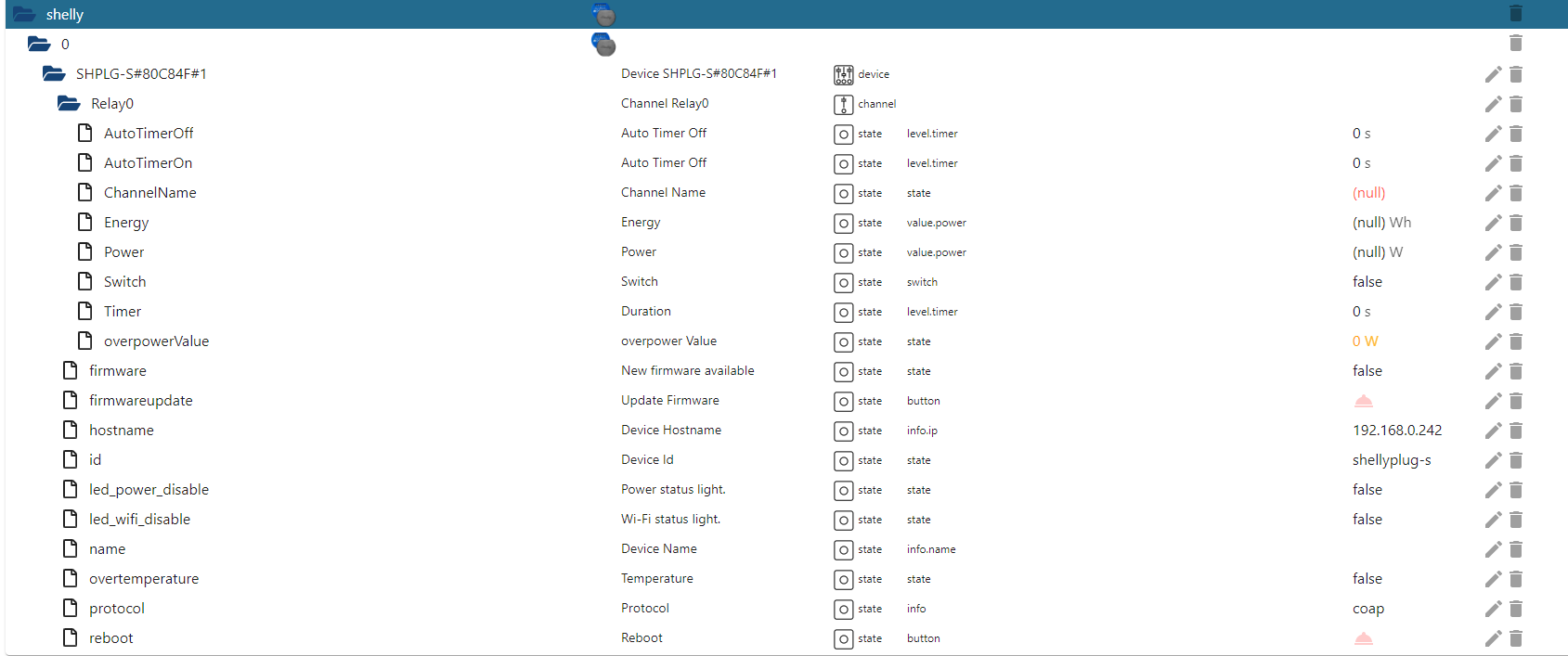Toggle the led_wifi_disable value false
Viewport: 1568px width, 656px height.
click(1367, 520)
